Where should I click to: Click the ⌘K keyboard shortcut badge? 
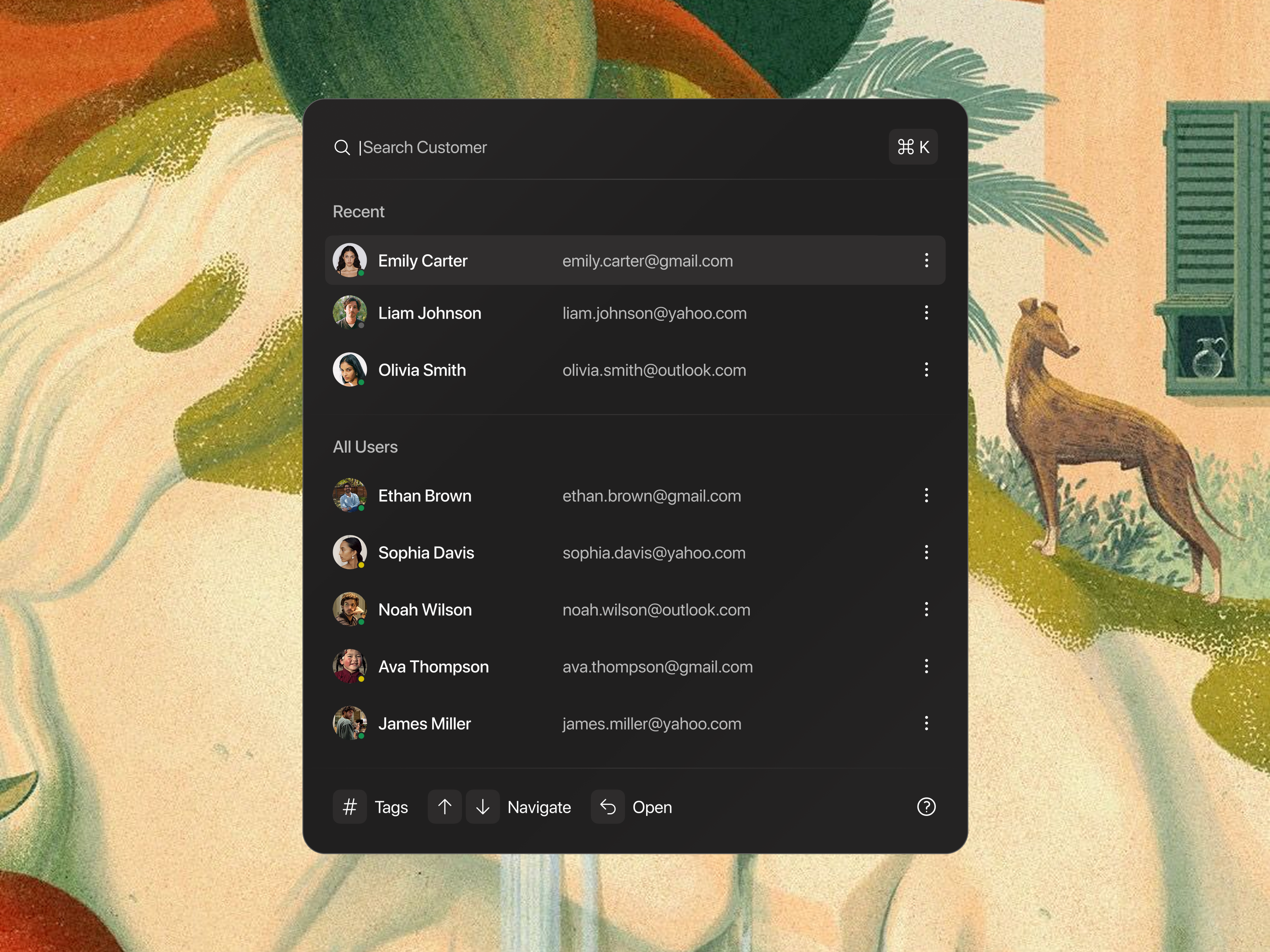(x=913, y=147)
